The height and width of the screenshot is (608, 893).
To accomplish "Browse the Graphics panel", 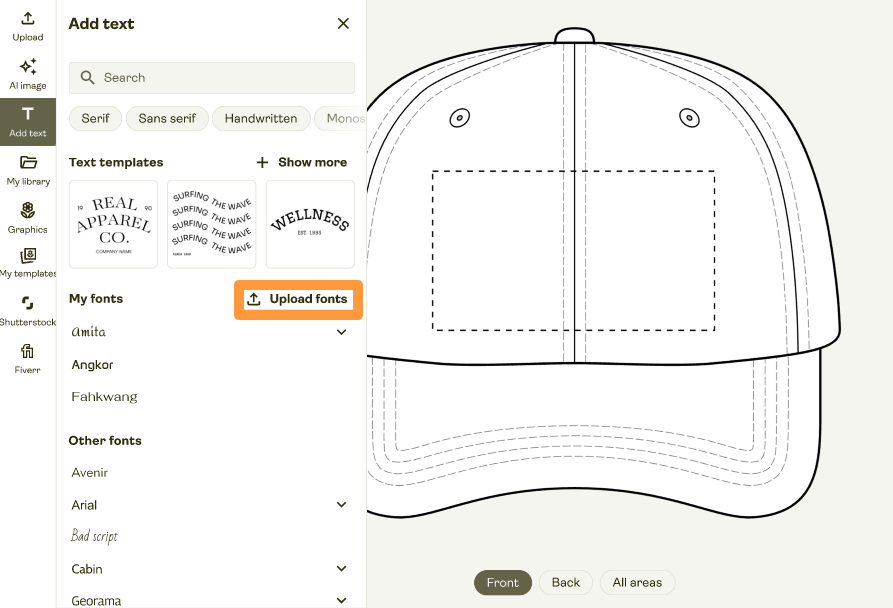I will [27, 215].
